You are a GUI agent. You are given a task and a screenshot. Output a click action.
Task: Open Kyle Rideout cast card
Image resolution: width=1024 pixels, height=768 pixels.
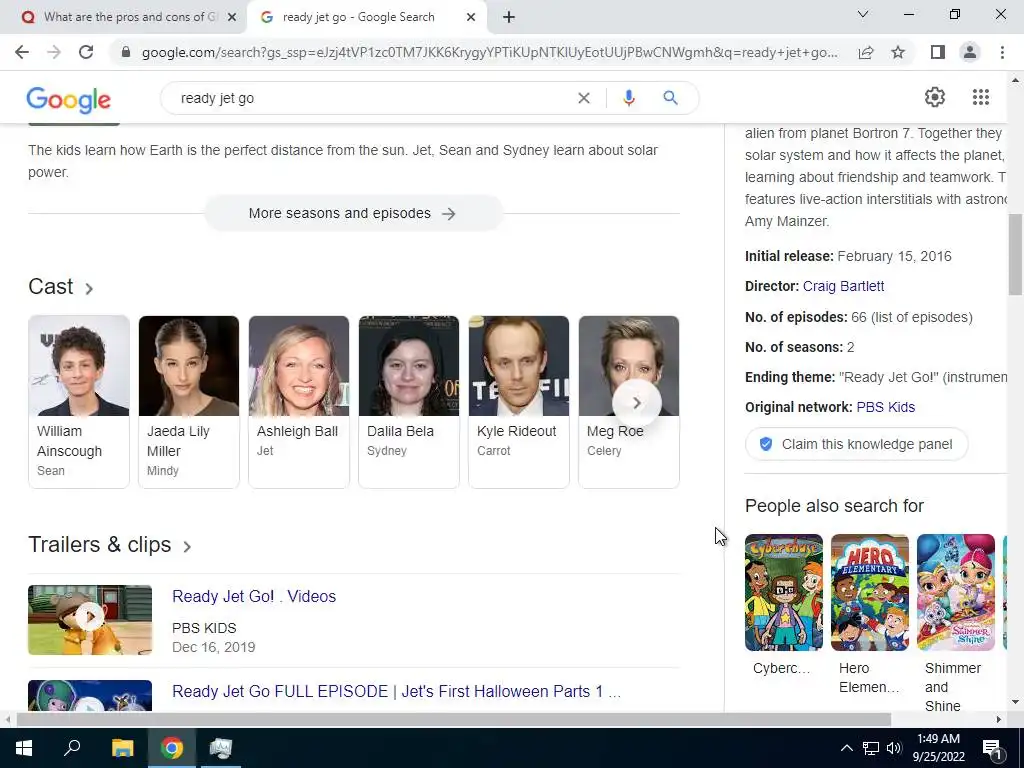[519, 402]
